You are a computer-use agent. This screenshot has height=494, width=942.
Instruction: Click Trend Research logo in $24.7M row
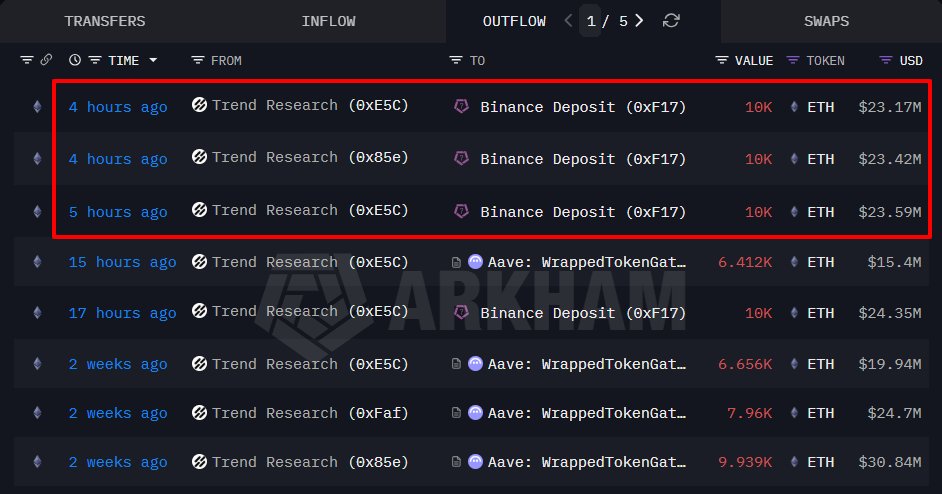click(x=199, y=413)
